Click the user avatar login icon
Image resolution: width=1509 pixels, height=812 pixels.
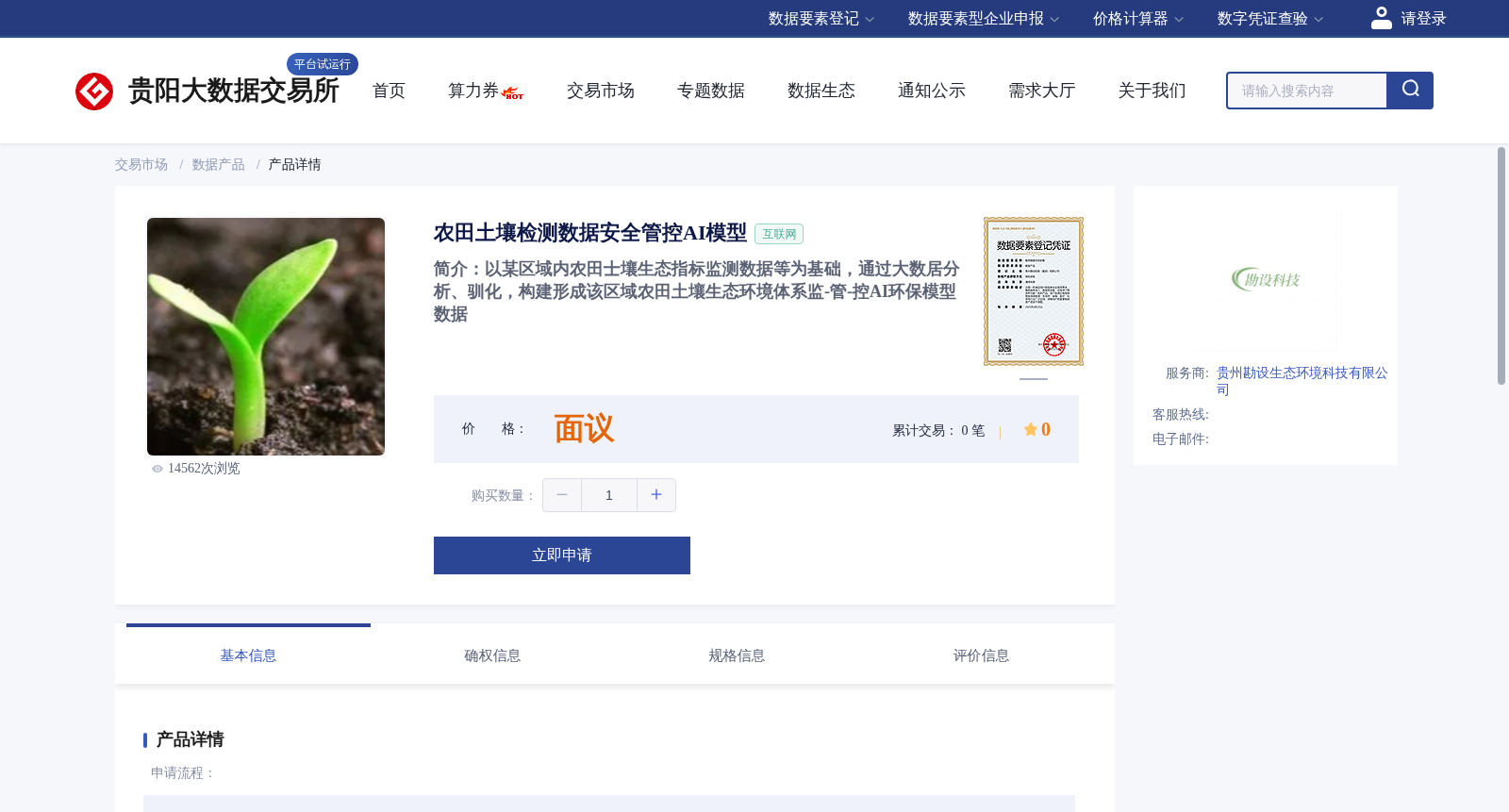pyautogui.click(x=1382, y=18)
